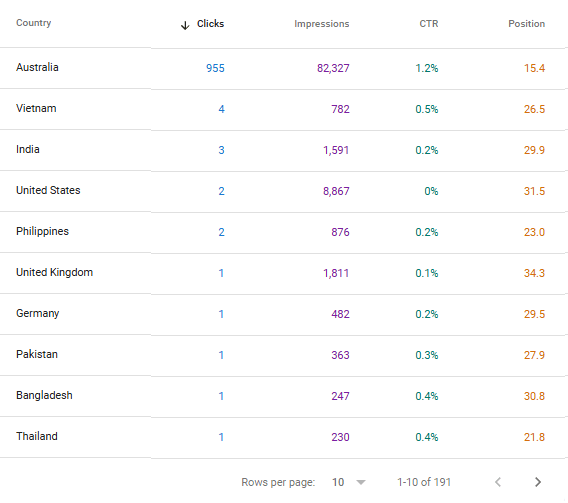Go to the next page of results
Screen dimensions: 568x503
[538, 482]
